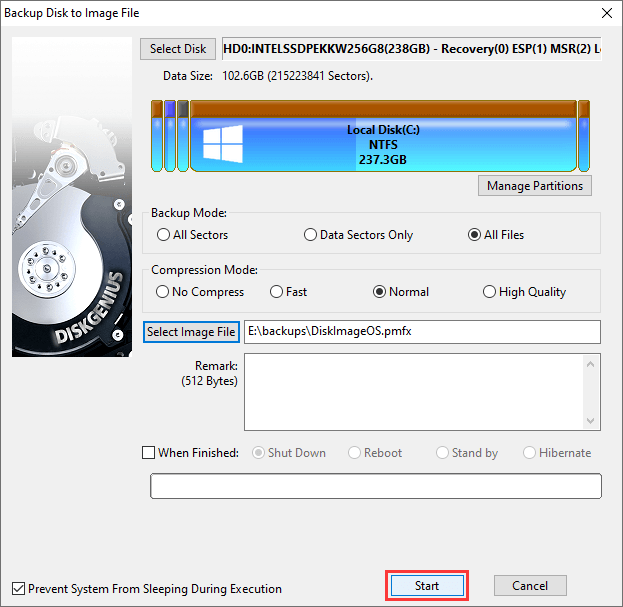Pick the High Quality compression mode

[x=489, y=292]
